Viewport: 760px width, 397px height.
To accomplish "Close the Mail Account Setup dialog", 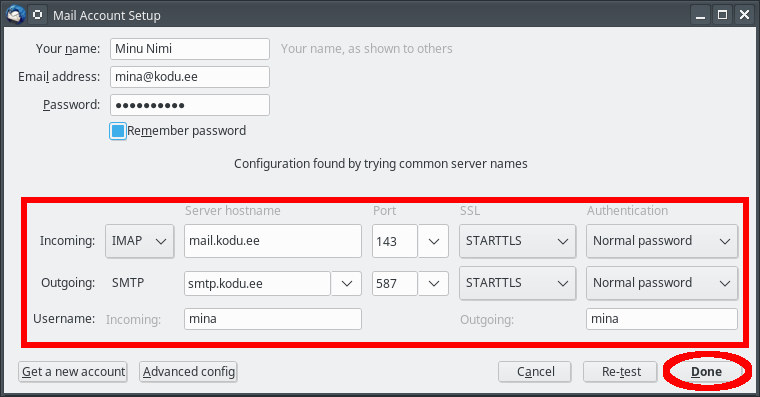I will 744,15.
